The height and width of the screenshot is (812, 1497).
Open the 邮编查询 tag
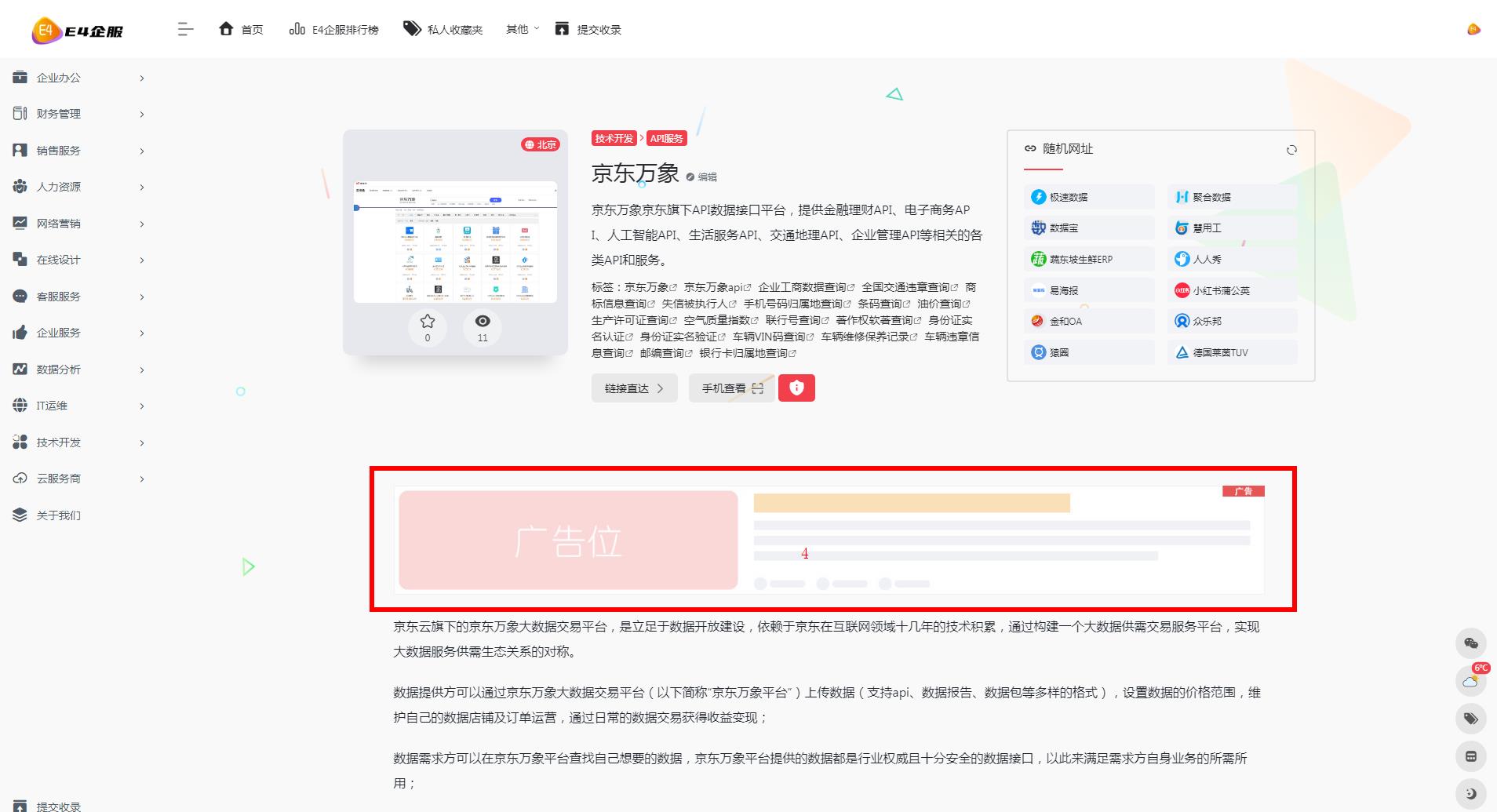[x=666, y=353]
